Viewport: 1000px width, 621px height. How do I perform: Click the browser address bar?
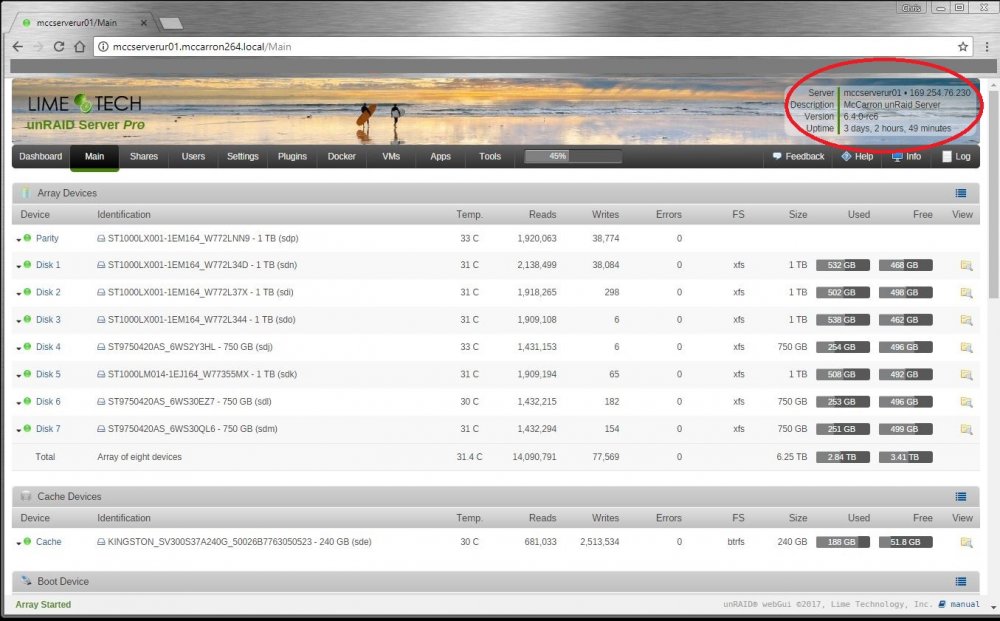point(533,47)
